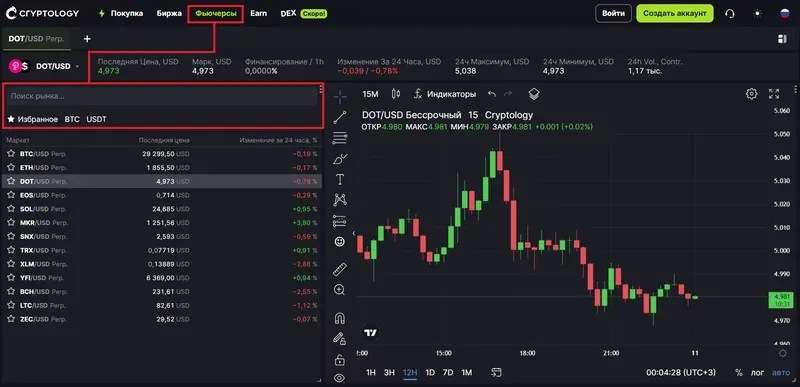Open the go to date calendar
The image size is (800, 387).
[496, 373]
